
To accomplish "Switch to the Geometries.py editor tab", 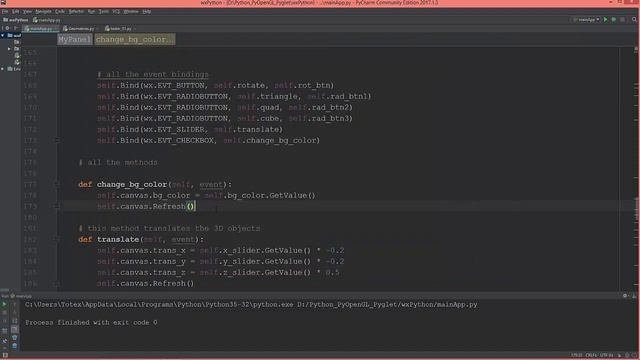I will click(x=80, y=29).
